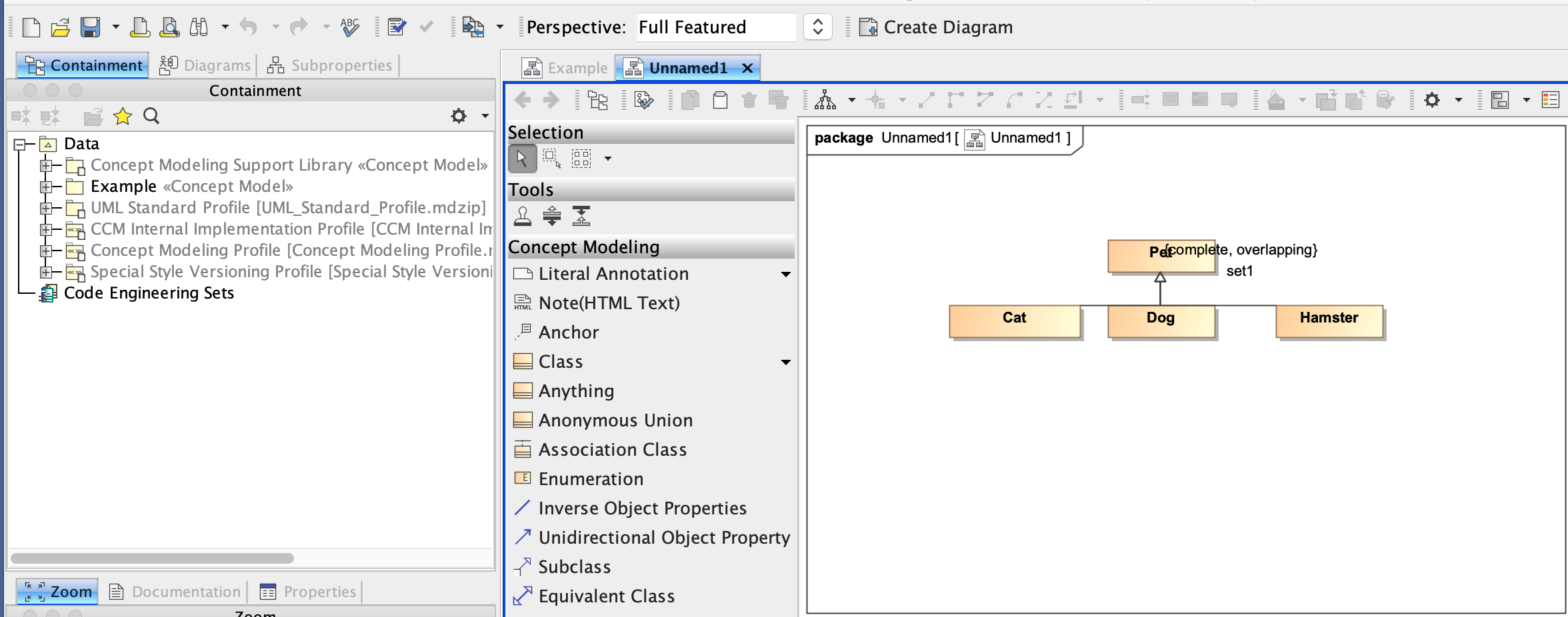Select the Enumeration tool in palette
Screen dimensions: 1568x617
[x=591, y=479]
